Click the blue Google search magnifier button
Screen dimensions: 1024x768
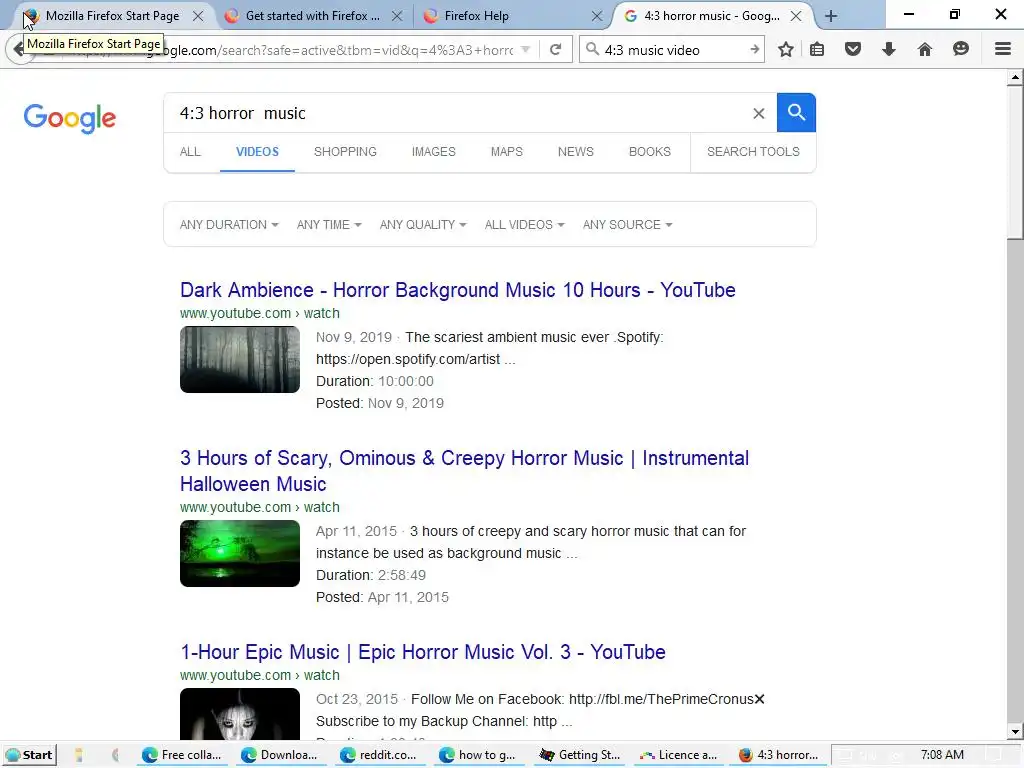(796, 112)
